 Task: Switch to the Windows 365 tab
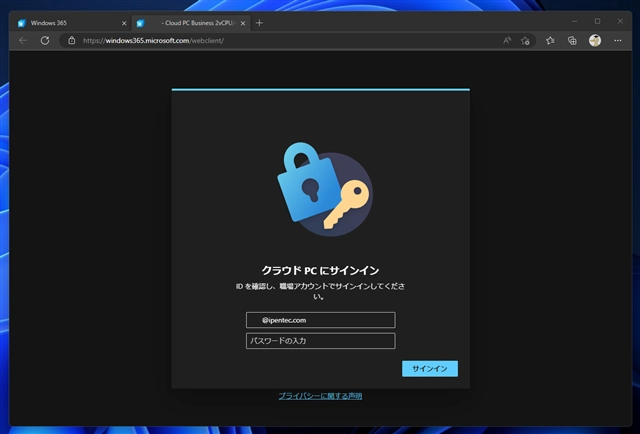tap(71, 23)
